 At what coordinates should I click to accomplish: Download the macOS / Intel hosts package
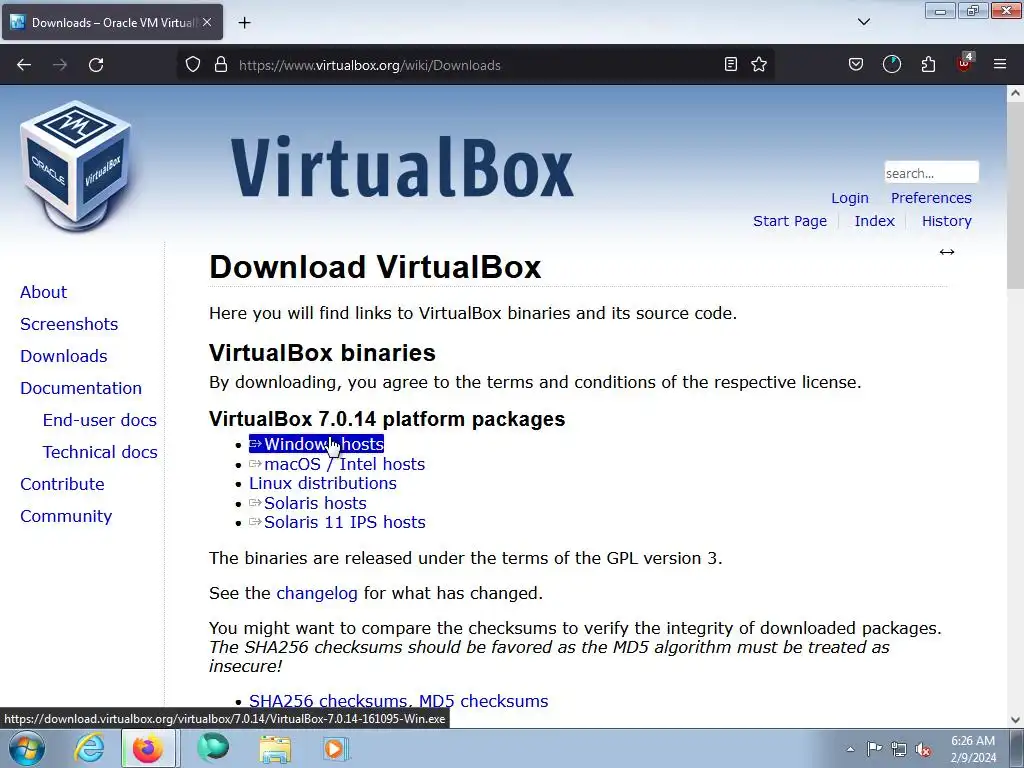click(x=337, y=464)
